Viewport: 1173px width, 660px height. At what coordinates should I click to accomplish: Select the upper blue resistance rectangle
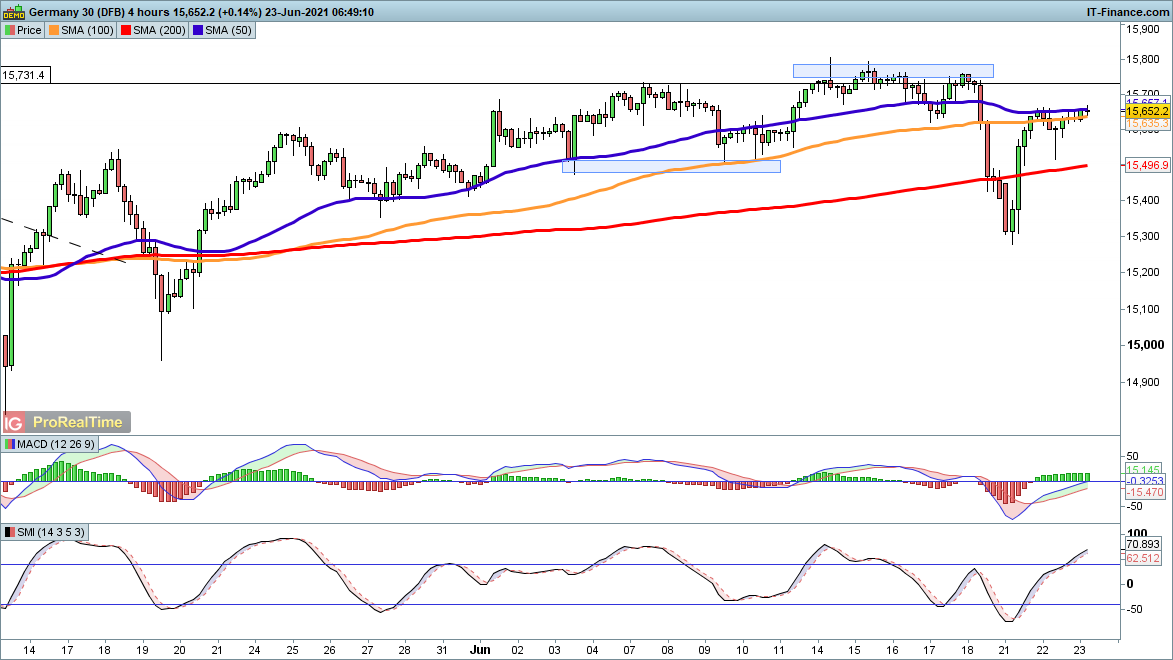(x=892, y=70)
